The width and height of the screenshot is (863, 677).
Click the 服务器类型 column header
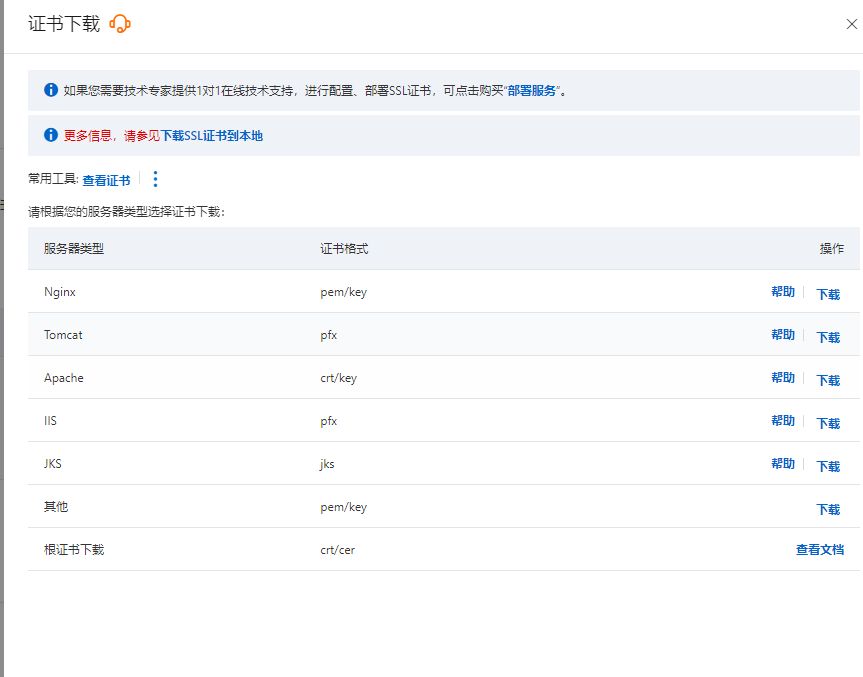(74, 248)
